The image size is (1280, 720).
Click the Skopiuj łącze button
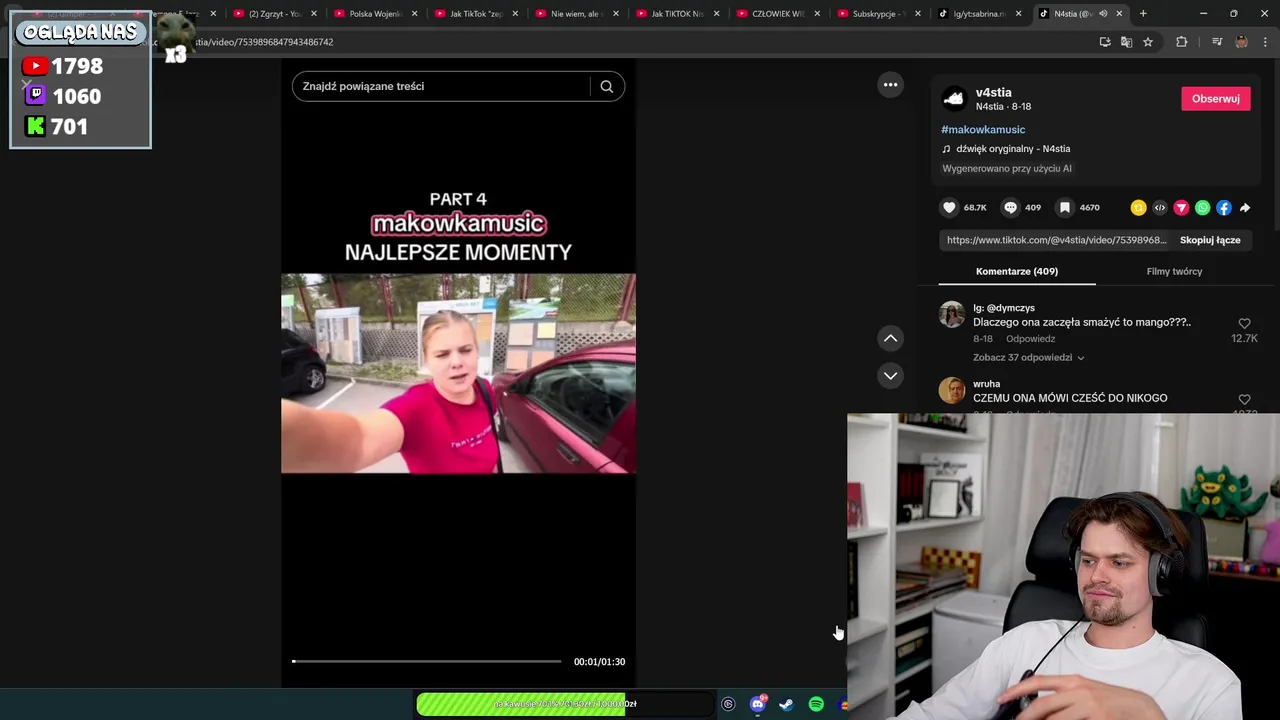click(1210, 240)
